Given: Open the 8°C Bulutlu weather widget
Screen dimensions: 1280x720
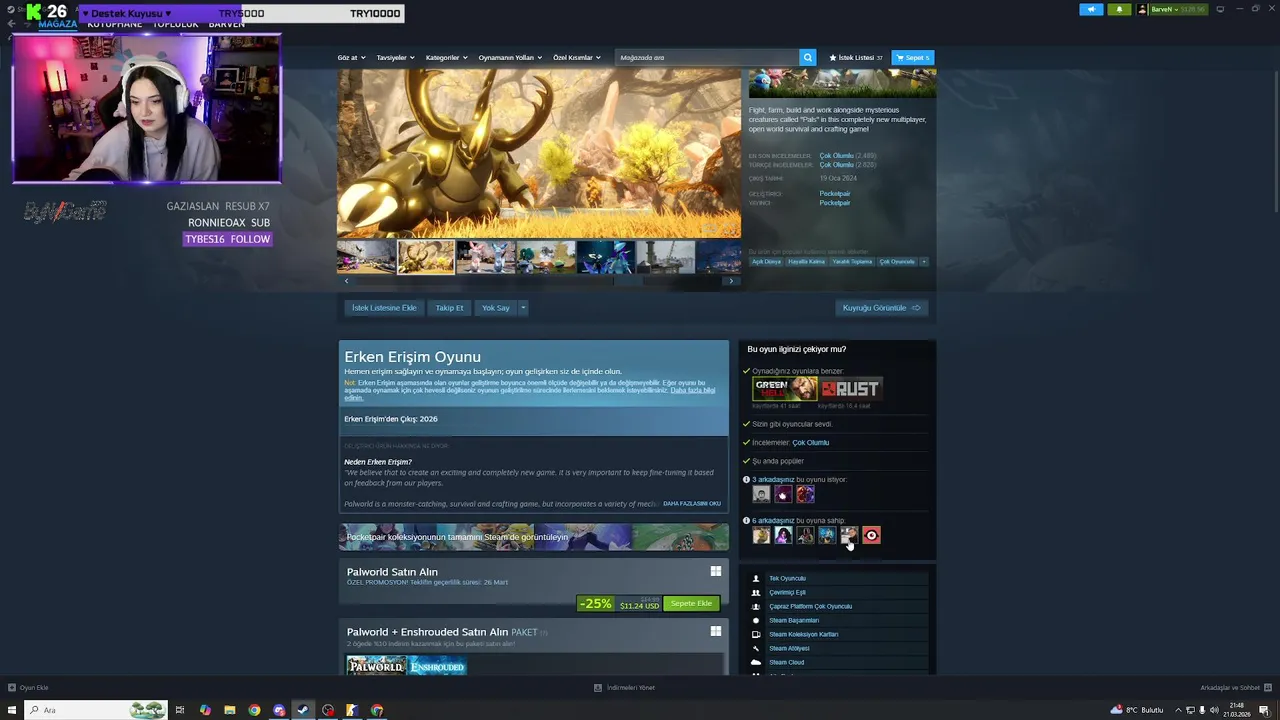Looking at the screenshot, I should pyautogui.click(x=1137, y=710).
